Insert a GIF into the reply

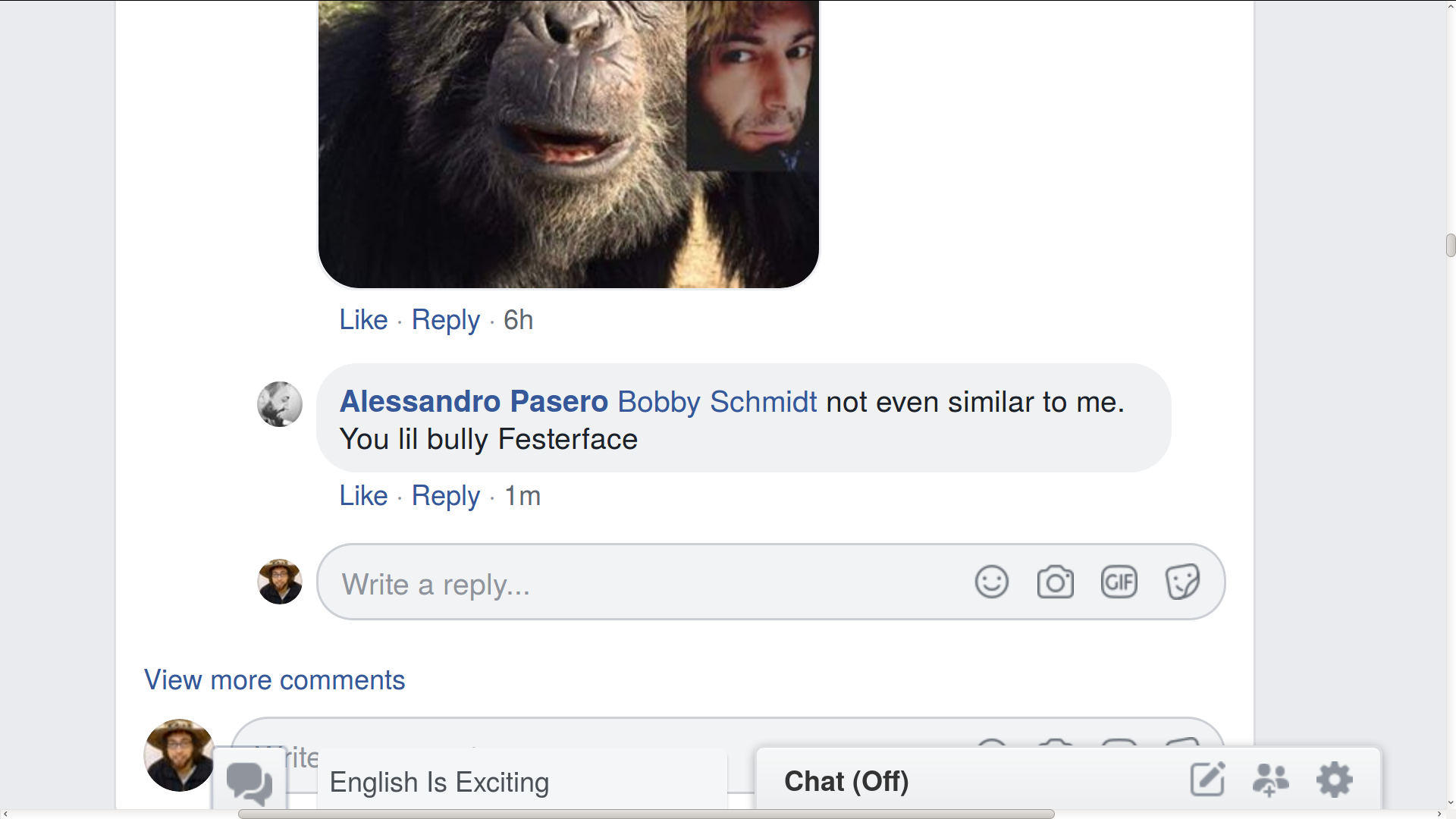pos(1119,582)
